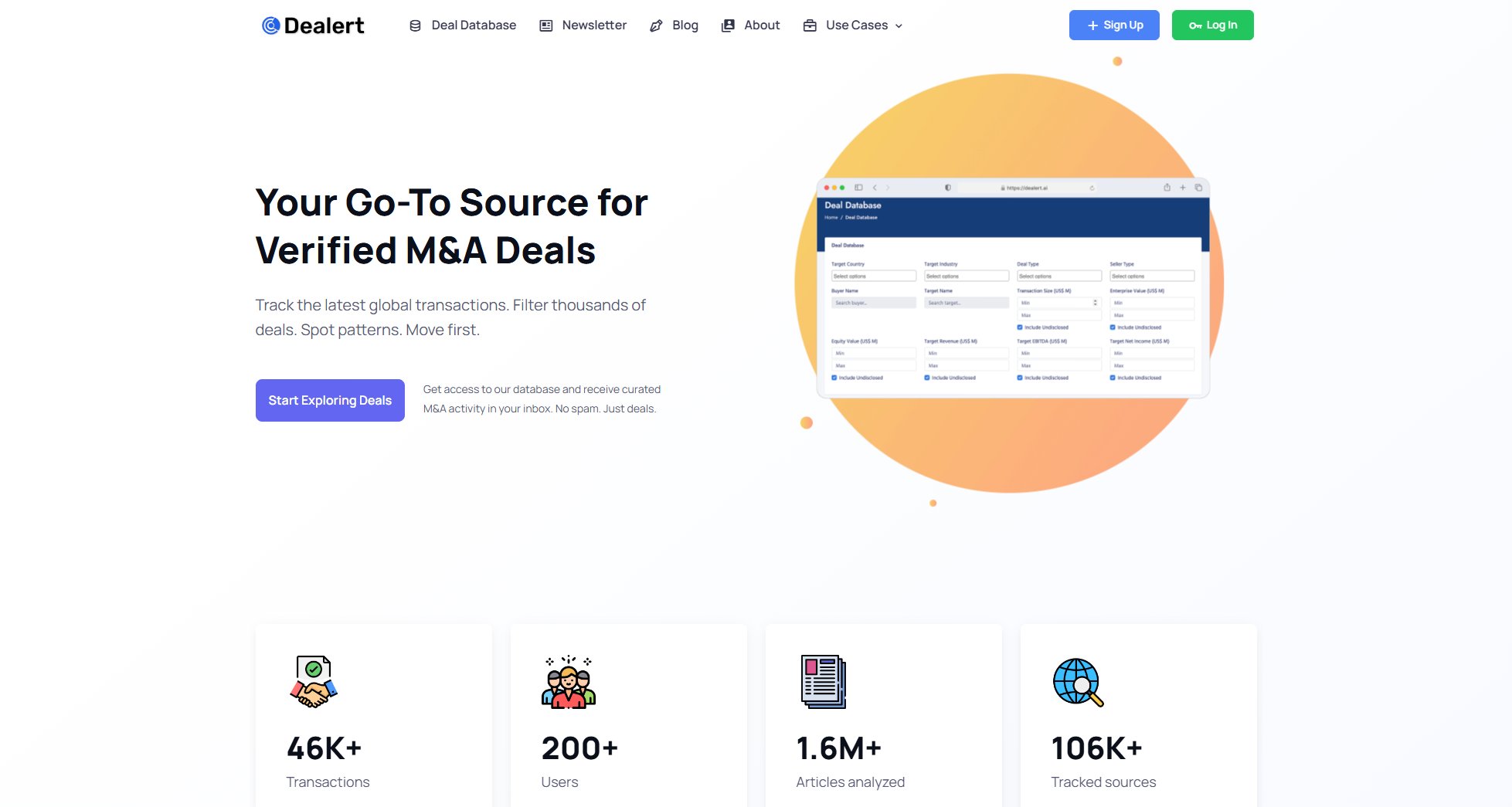Image resolution: width=1512 pixels, height=807 pixels.
Task: Go to the About page
Action: (761, 25)
